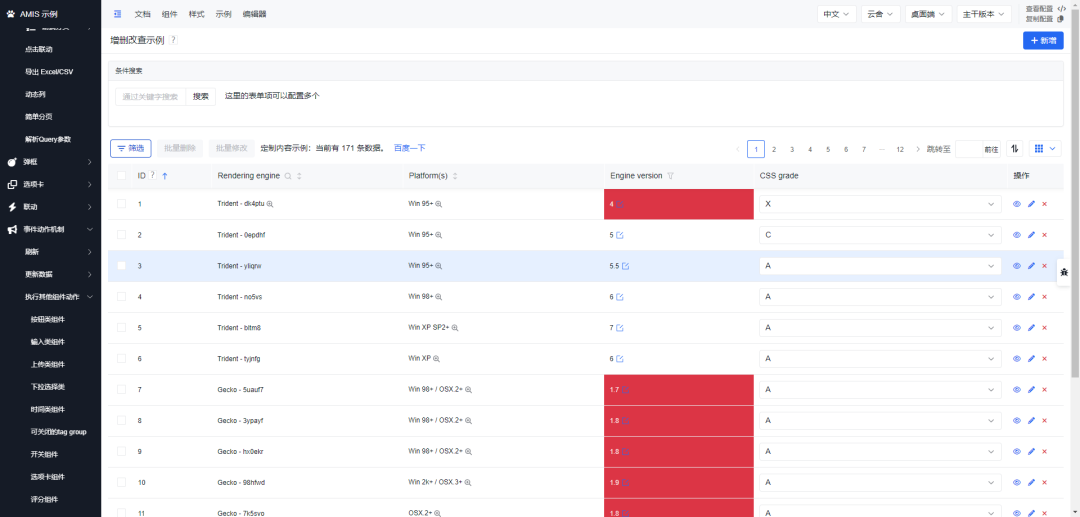Click the search icon beside Rendering engine header

tap(288, 176)
